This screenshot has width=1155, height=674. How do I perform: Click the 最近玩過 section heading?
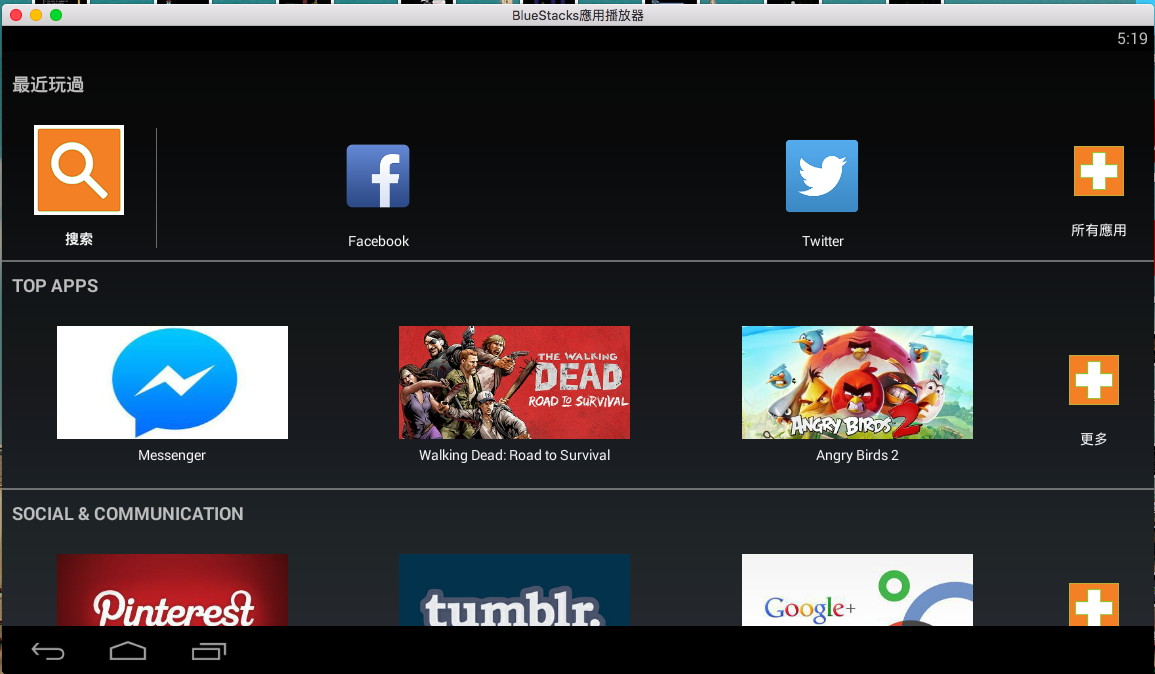coord(48,85)
